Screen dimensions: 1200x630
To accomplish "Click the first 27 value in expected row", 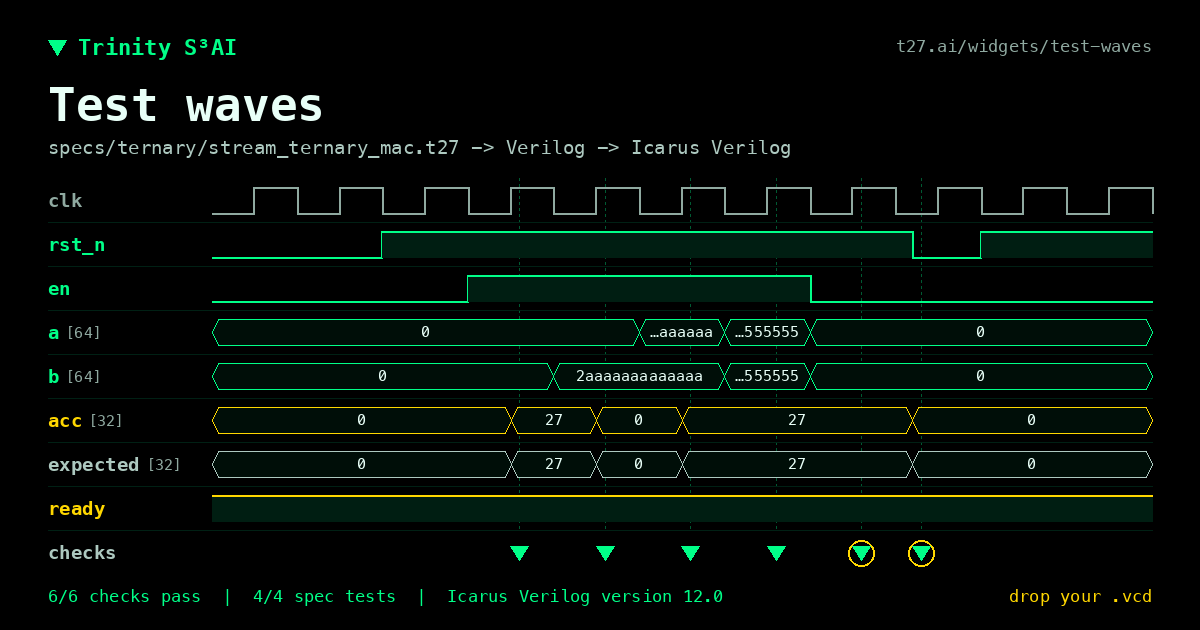I will 554,465.
